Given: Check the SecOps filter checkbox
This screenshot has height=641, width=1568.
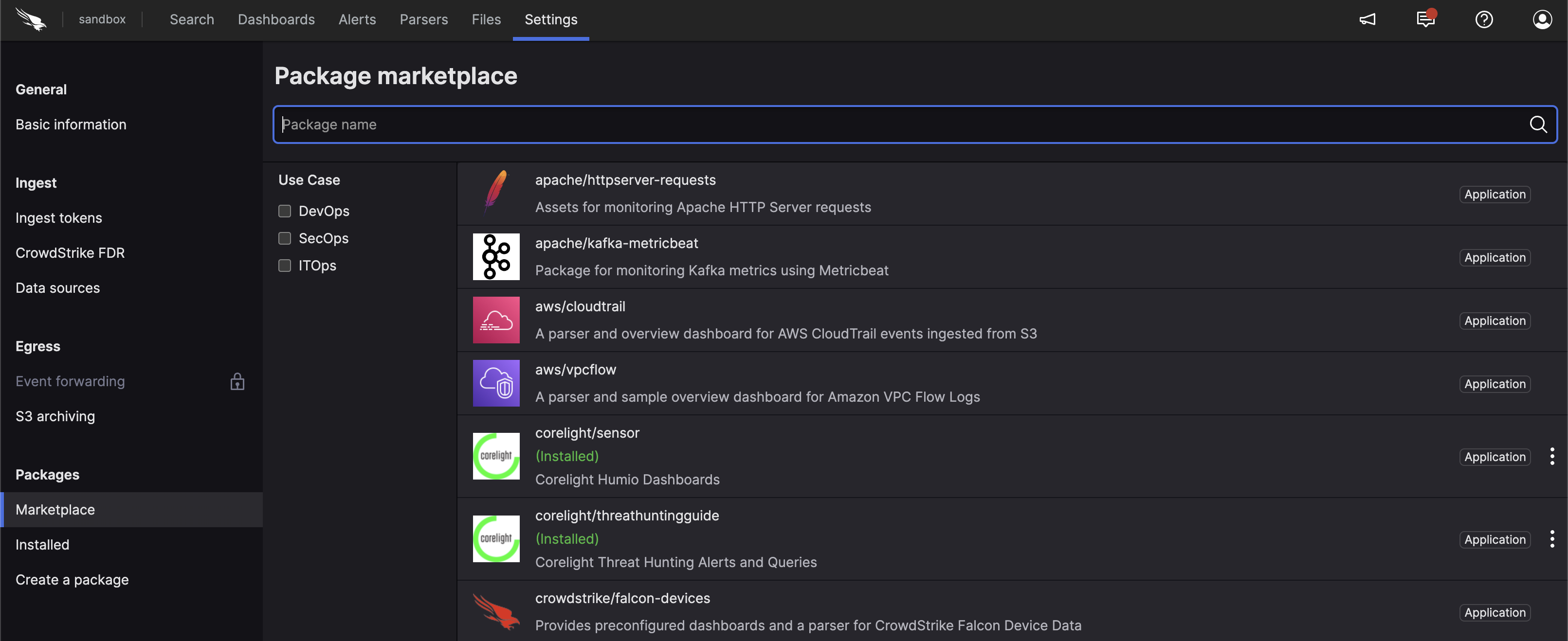Looking at the screenshot, I should point(284,238).
